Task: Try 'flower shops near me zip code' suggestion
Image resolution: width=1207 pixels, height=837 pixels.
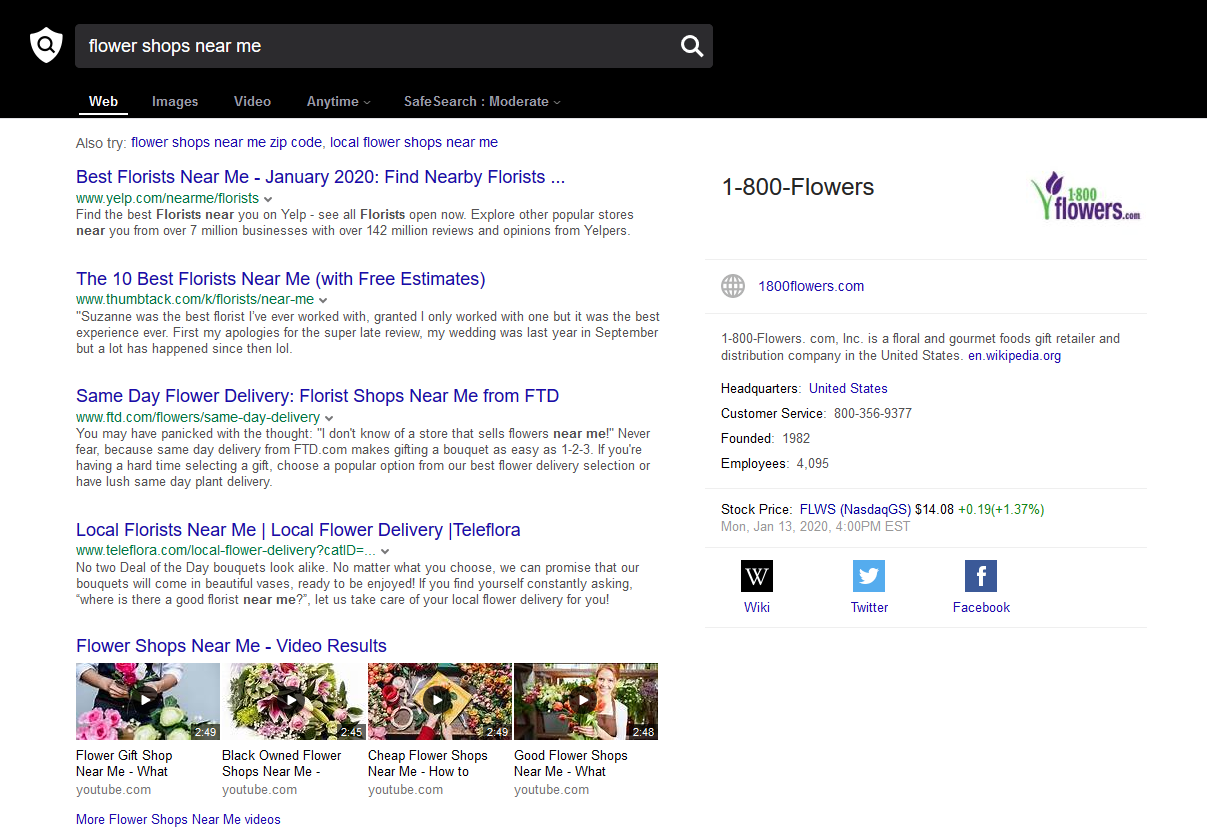Action: pyautogui.click(x=226, y=142)
